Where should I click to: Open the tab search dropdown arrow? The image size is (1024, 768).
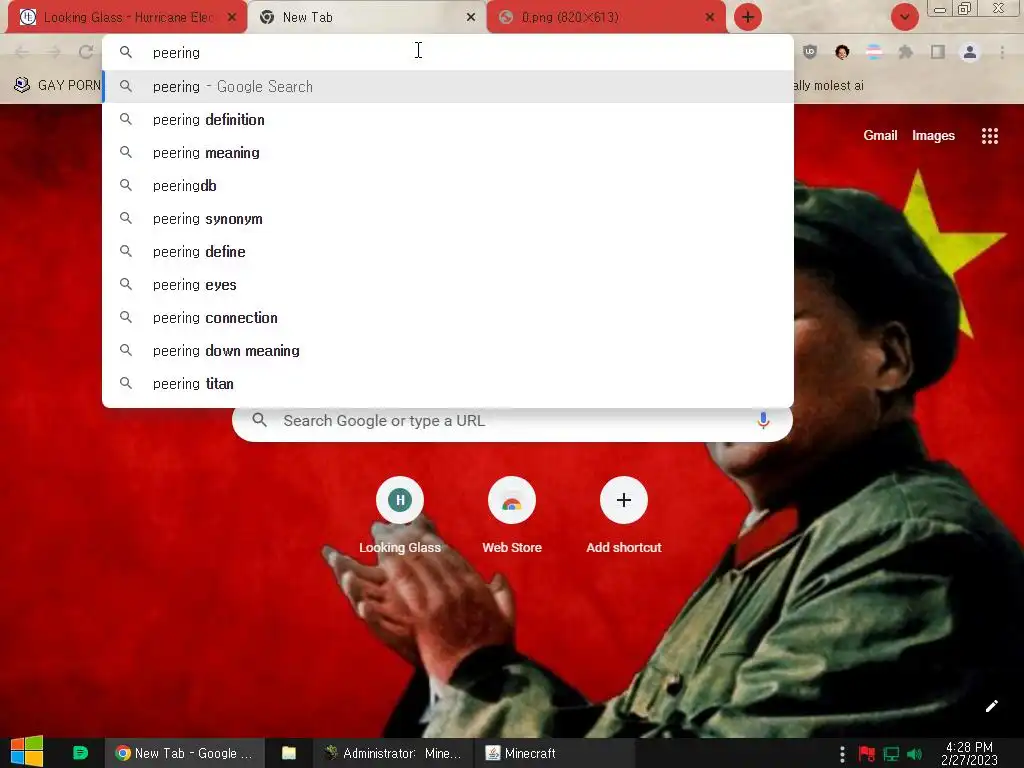tap(904, 17)
